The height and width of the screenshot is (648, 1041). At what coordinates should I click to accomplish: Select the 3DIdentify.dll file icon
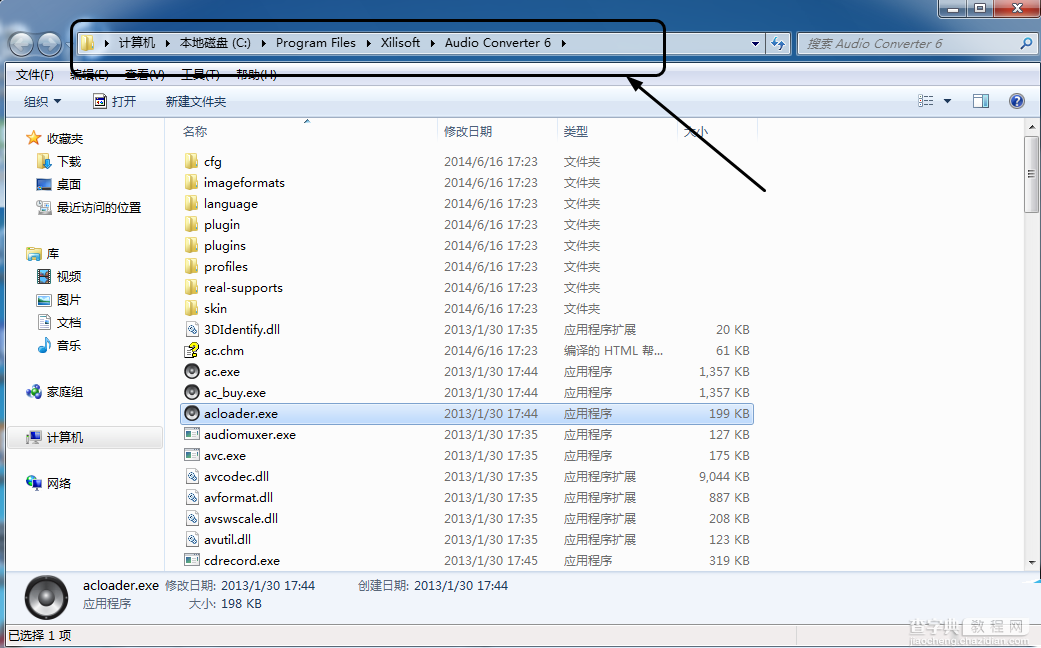[x=192, y=329]
